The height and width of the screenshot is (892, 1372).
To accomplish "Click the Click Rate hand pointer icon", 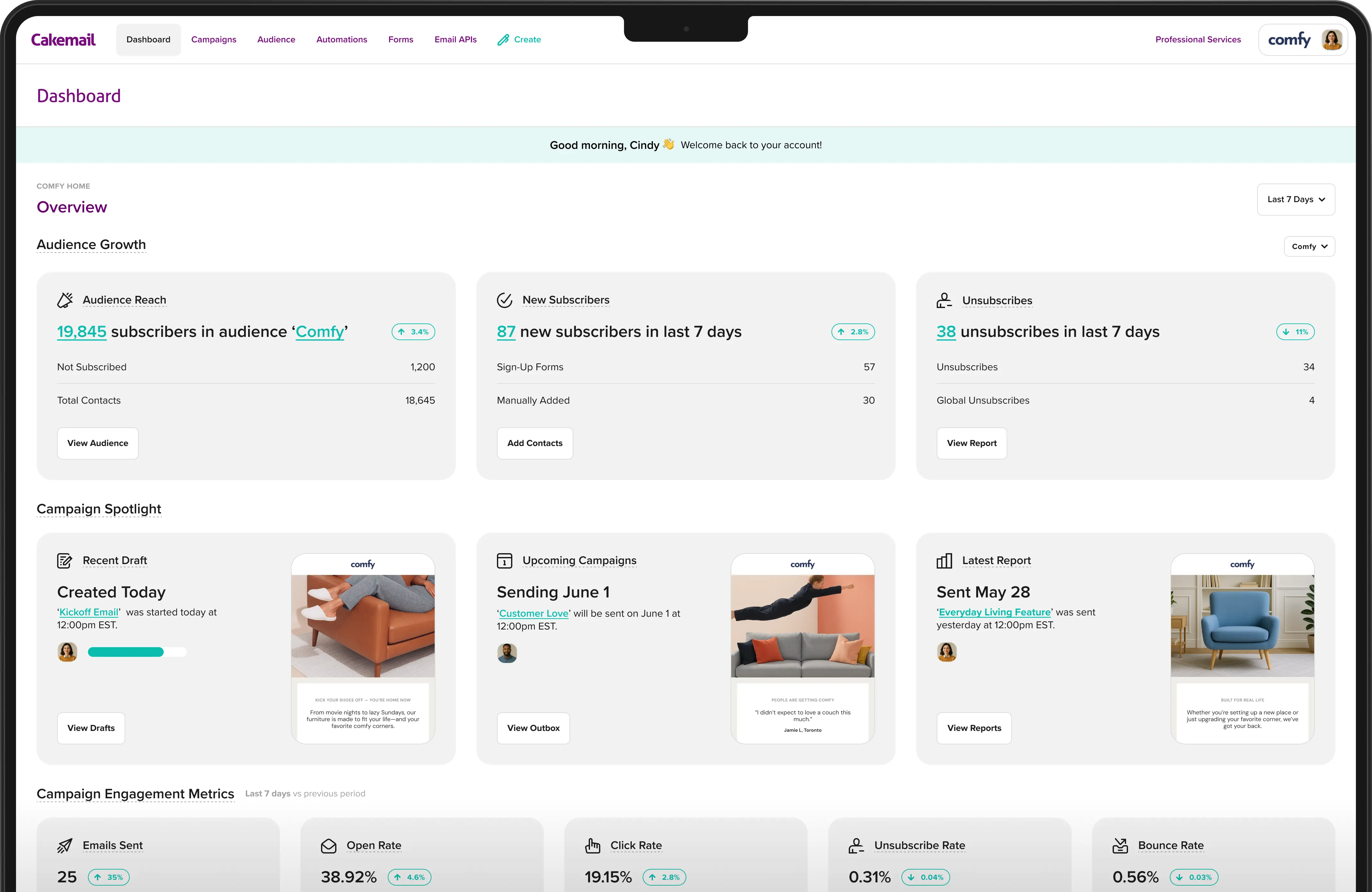I will pos(592,845).
